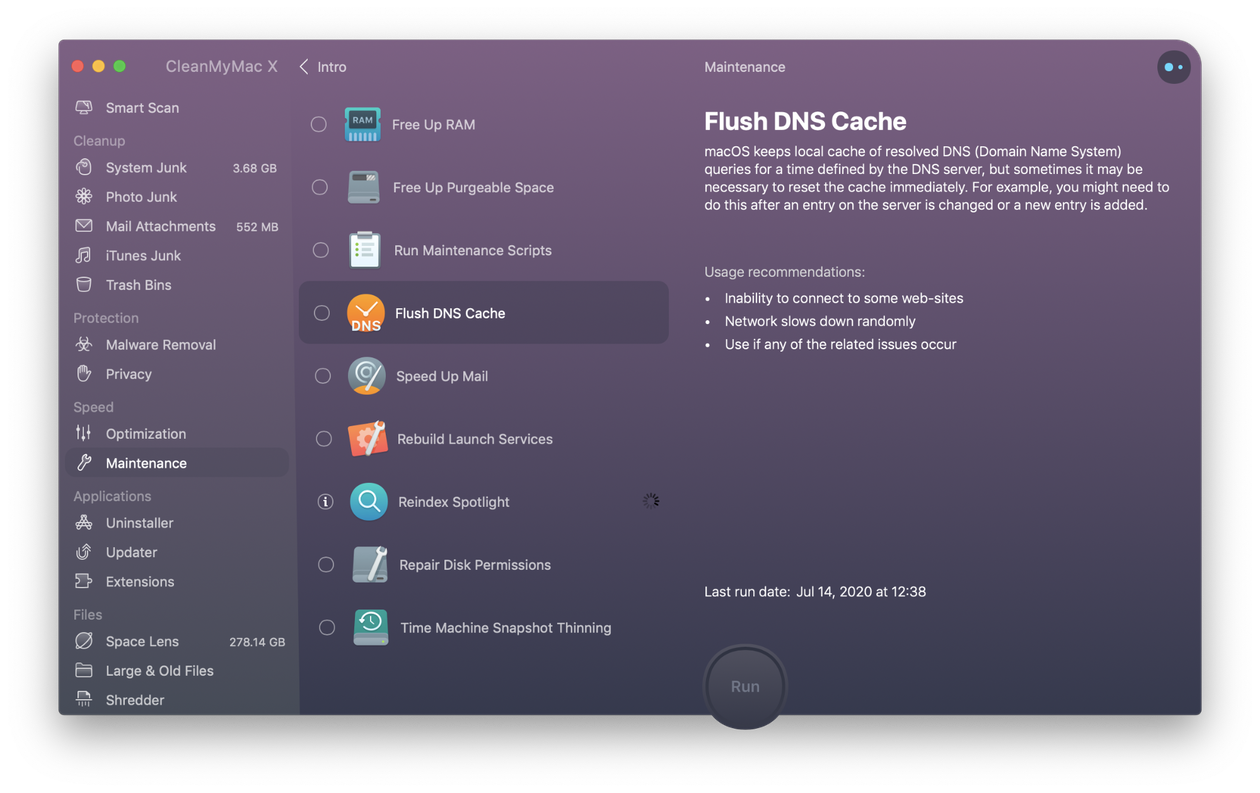Select the Speed Up Mail radio button
Viewport: 1260px width, 793px height.
click(322, 376)
